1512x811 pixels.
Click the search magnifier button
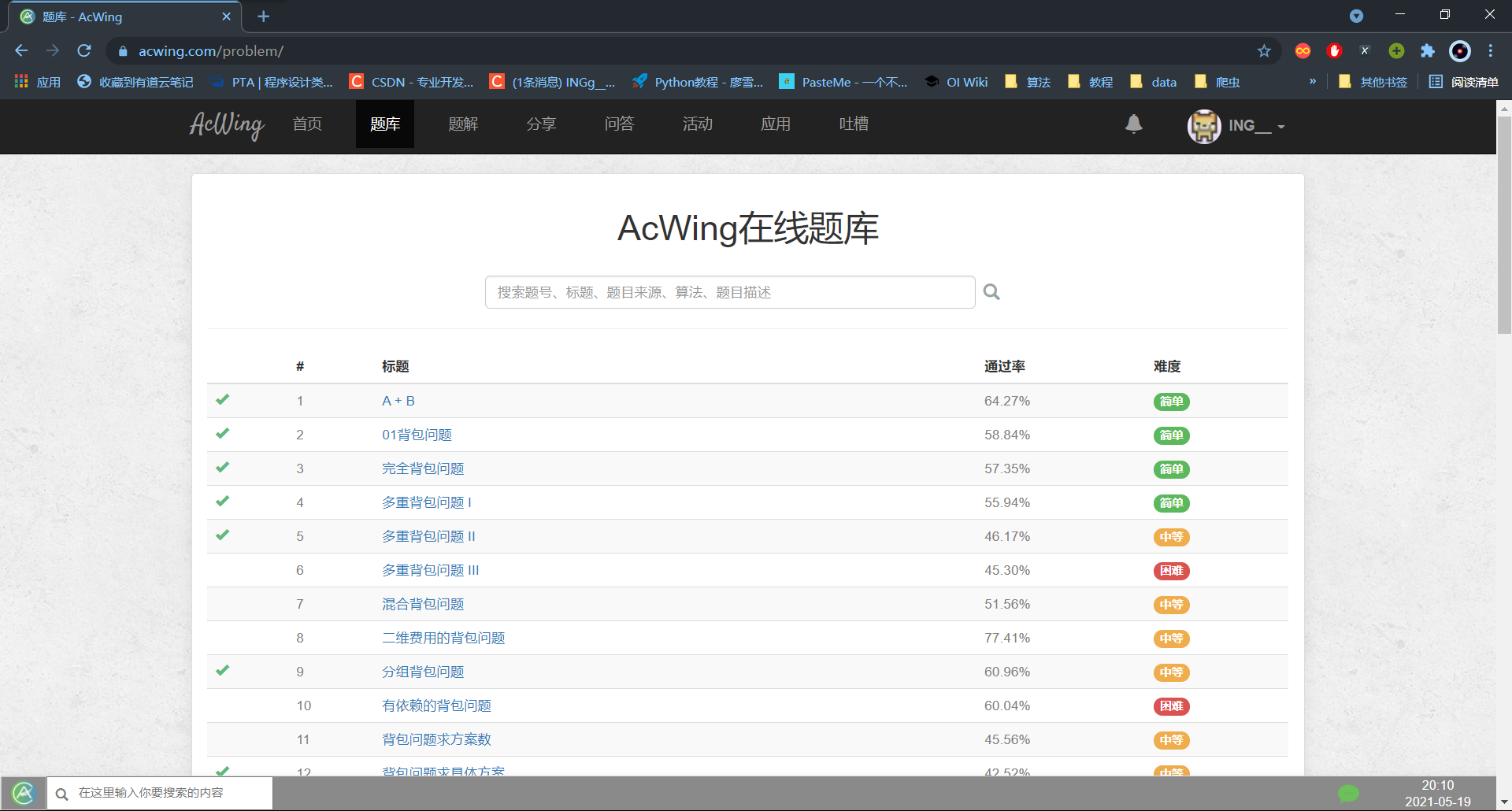[991, 292]
